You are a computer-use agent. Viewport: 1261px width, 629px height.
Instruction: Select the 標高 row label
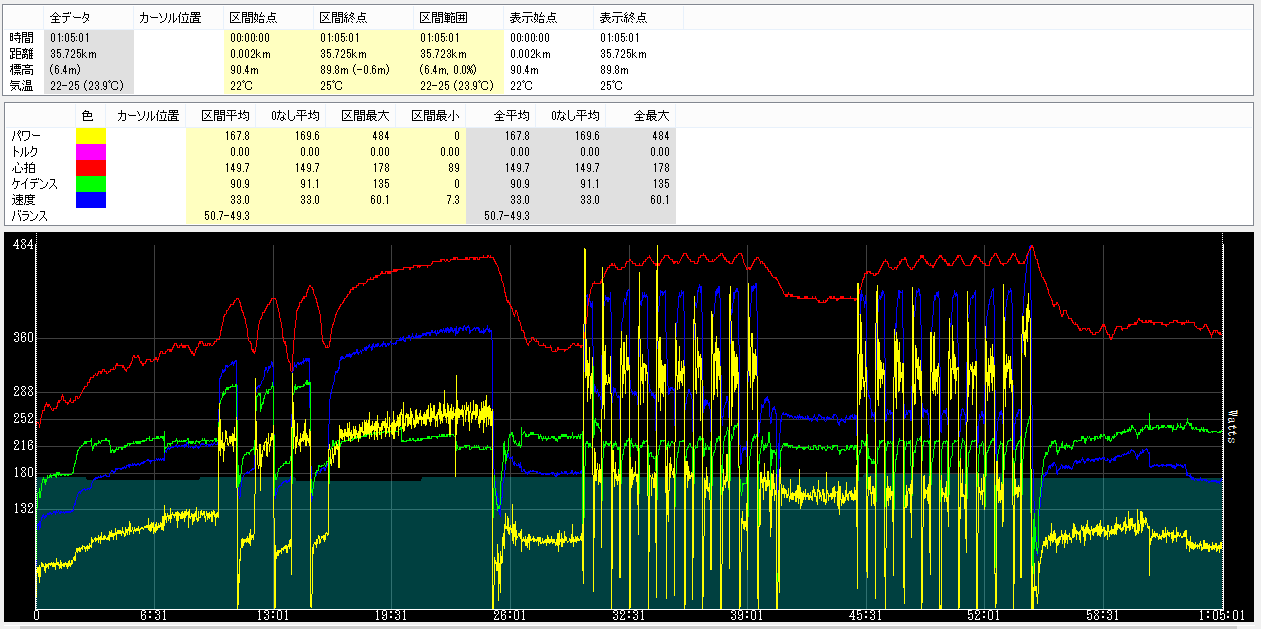click(x=22, y=70)
